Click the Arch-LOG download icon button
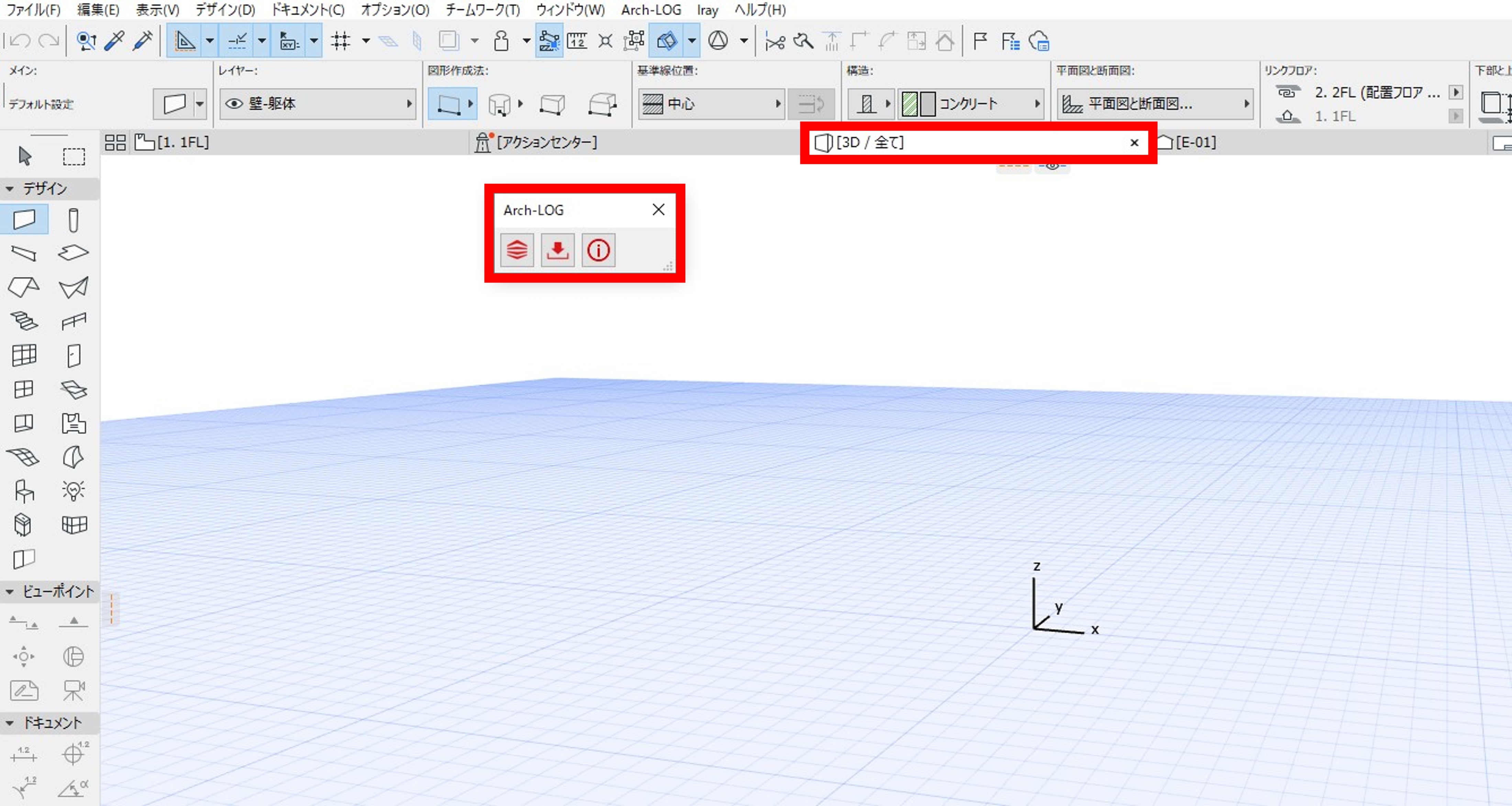This screenshot has width=1512, height=806. coord(557,250)
